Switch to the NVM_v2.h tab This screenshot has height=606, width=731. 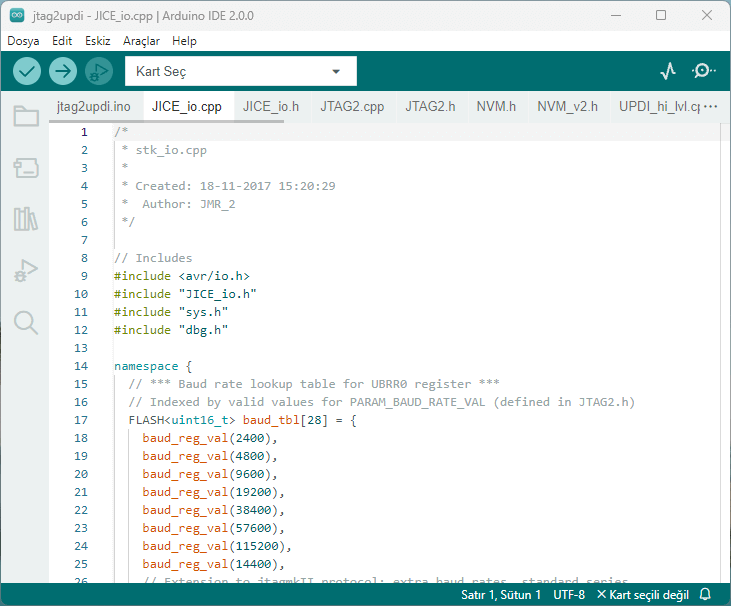[567, 107]
